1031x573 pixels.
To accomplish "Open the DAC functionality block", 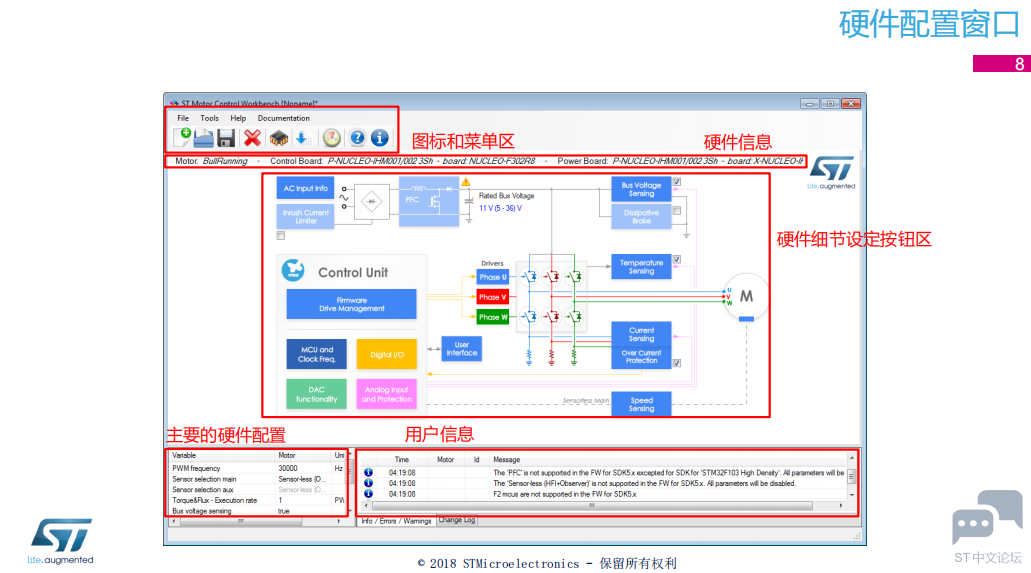I will tap(316, 394).
